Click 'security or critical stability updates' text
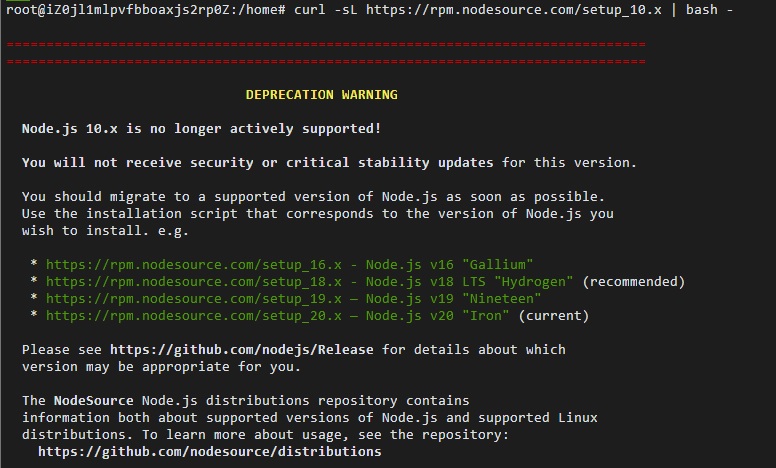The image size is (776, 468). click(342, 163)
